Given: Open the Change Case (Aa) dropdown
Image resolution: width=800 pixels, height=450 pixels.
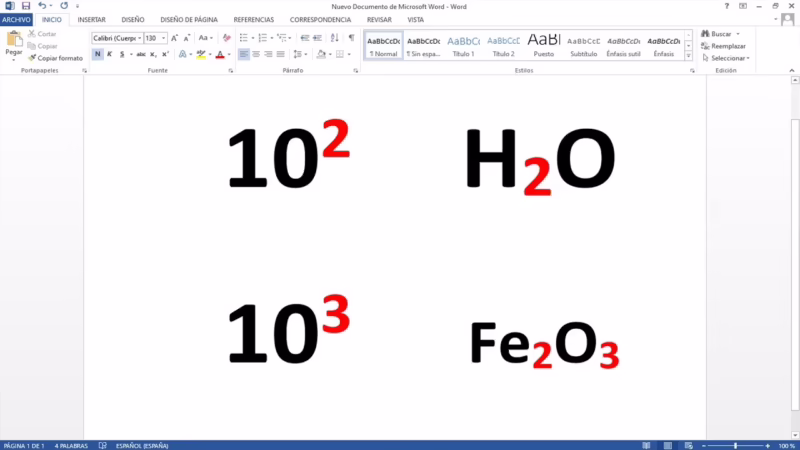Looking at the screenshot, I should [205, 38].
